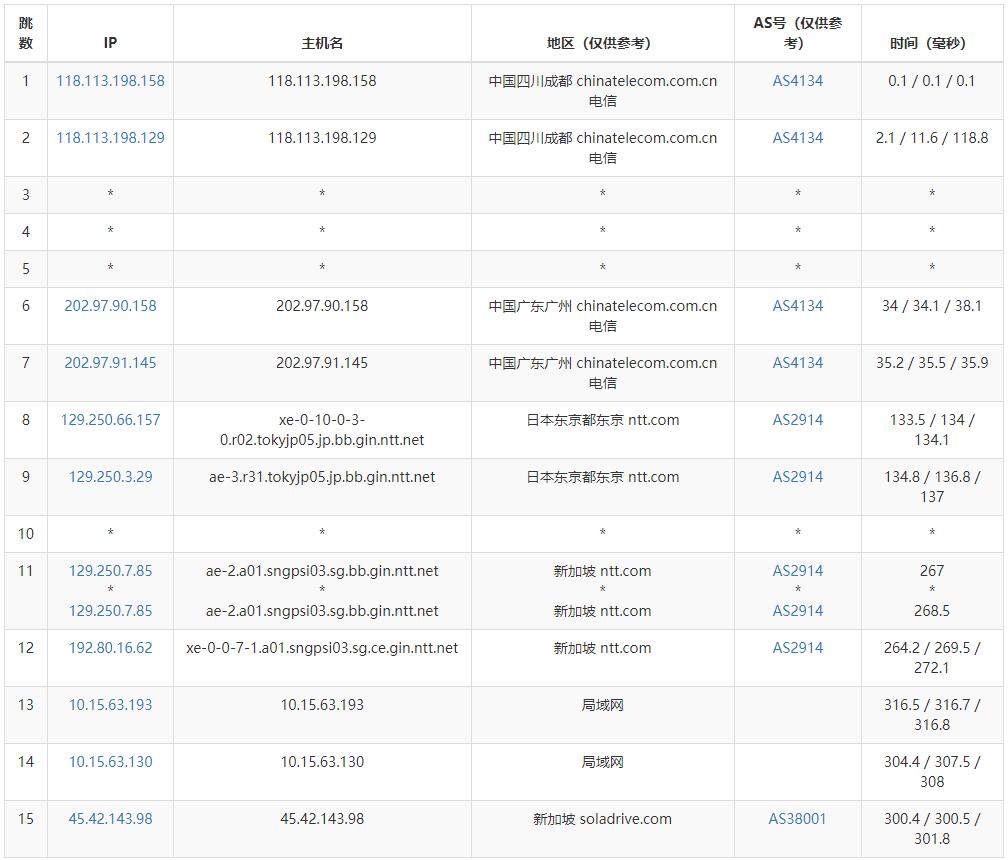
Task: Click the IP link 10.15.63.193
Action: point(111,704)
